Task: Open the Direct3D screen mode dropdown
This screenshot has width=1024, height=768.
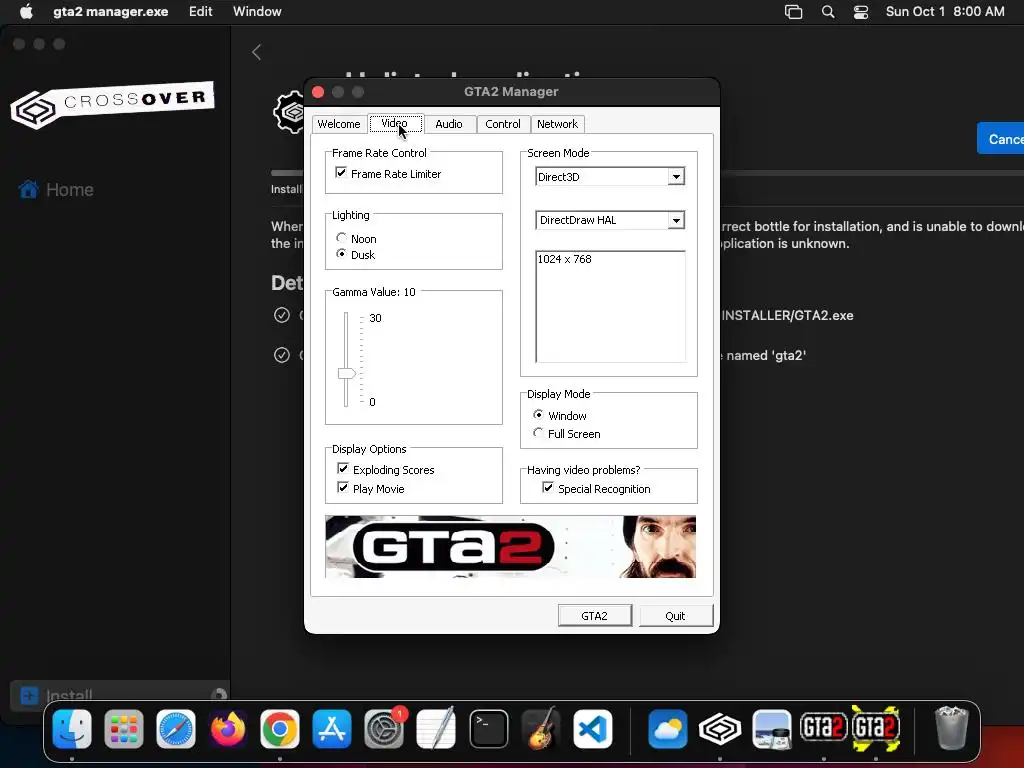Action: click(676, 177)
